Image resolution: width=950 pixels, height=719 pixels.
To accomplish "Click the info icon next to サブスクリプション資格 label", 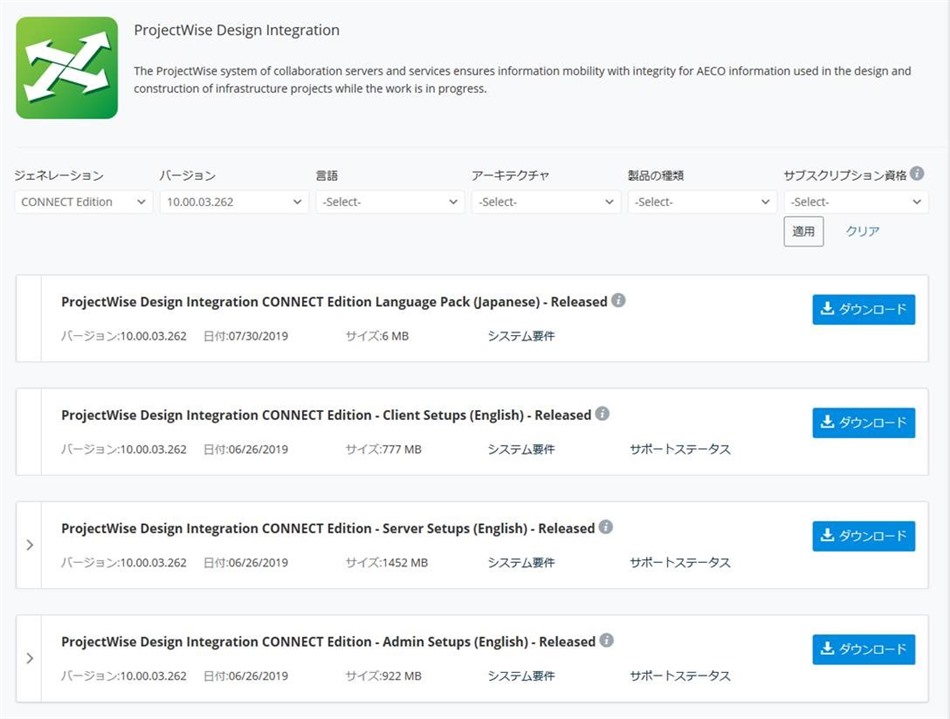I will (x=918, y=174).
